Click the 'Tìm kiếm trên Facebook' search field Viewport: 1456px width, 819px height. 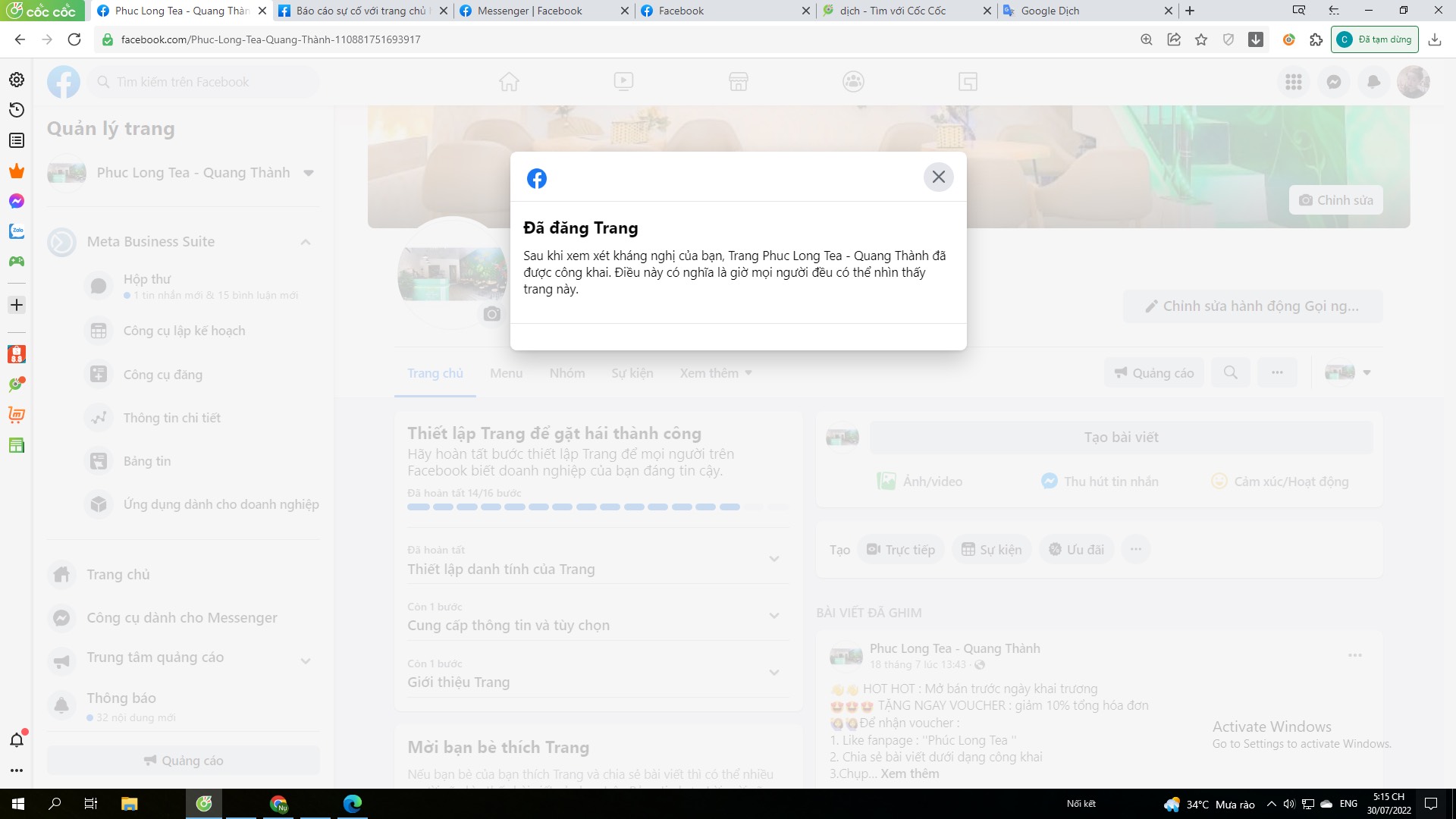(x=203, y=82)
